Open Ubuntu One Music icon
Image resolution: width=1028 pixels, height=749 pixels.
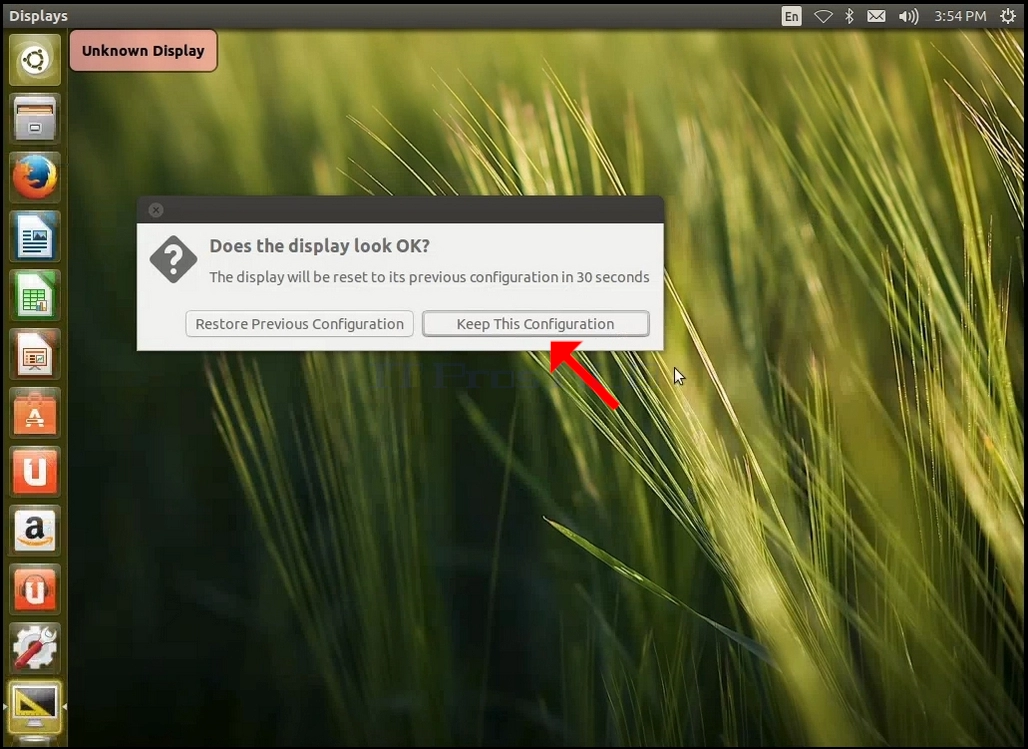35,589
